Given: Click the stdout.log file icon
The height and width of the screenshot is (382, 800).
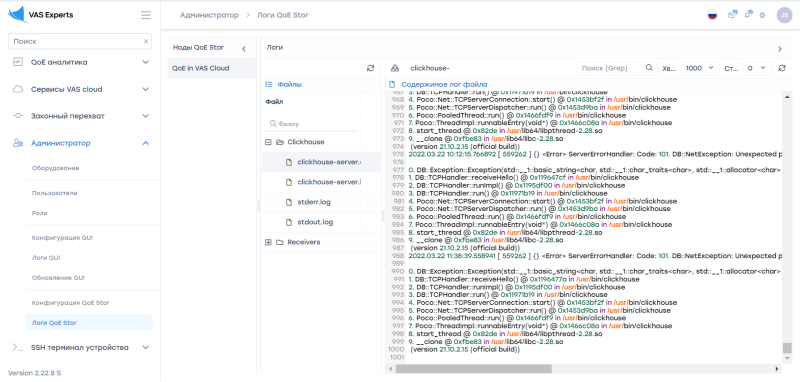Looking at the screenshot, I should point(289,222).
